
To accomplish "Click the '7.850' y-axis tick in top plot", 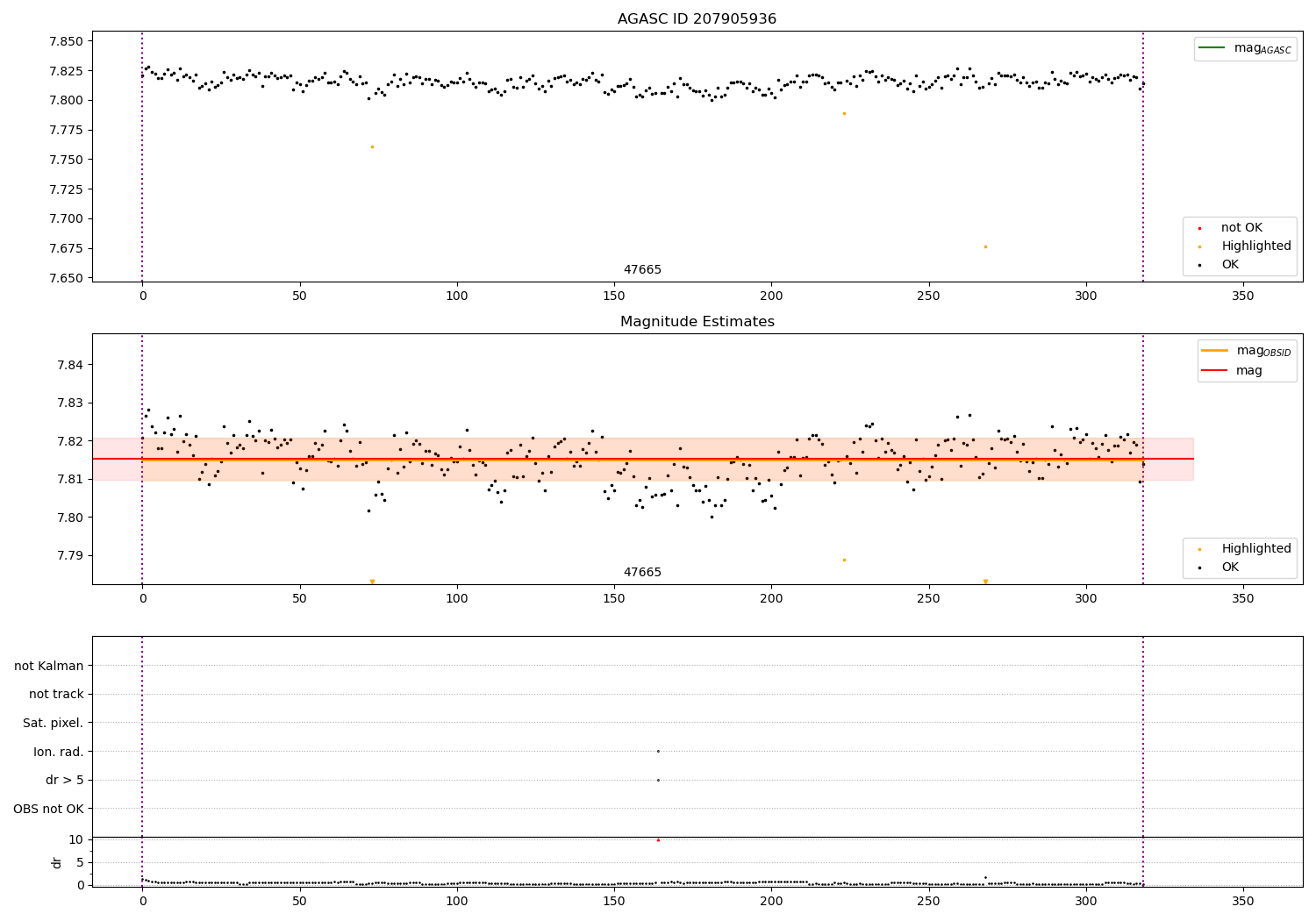I will point(66,41).
